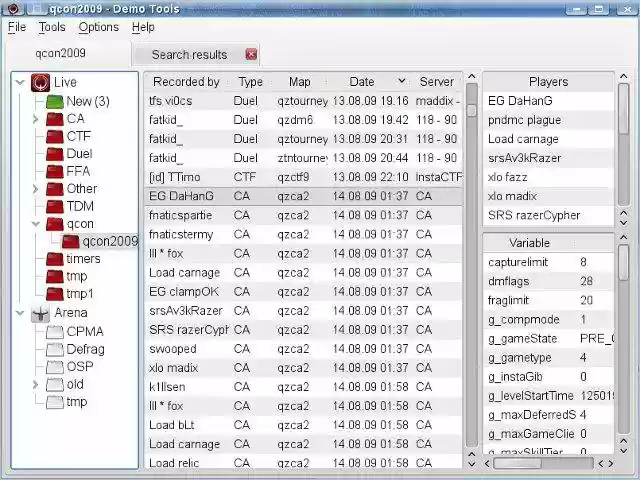Select the fnaticspartie demo row
640x480 pixels.
point(304,215)
